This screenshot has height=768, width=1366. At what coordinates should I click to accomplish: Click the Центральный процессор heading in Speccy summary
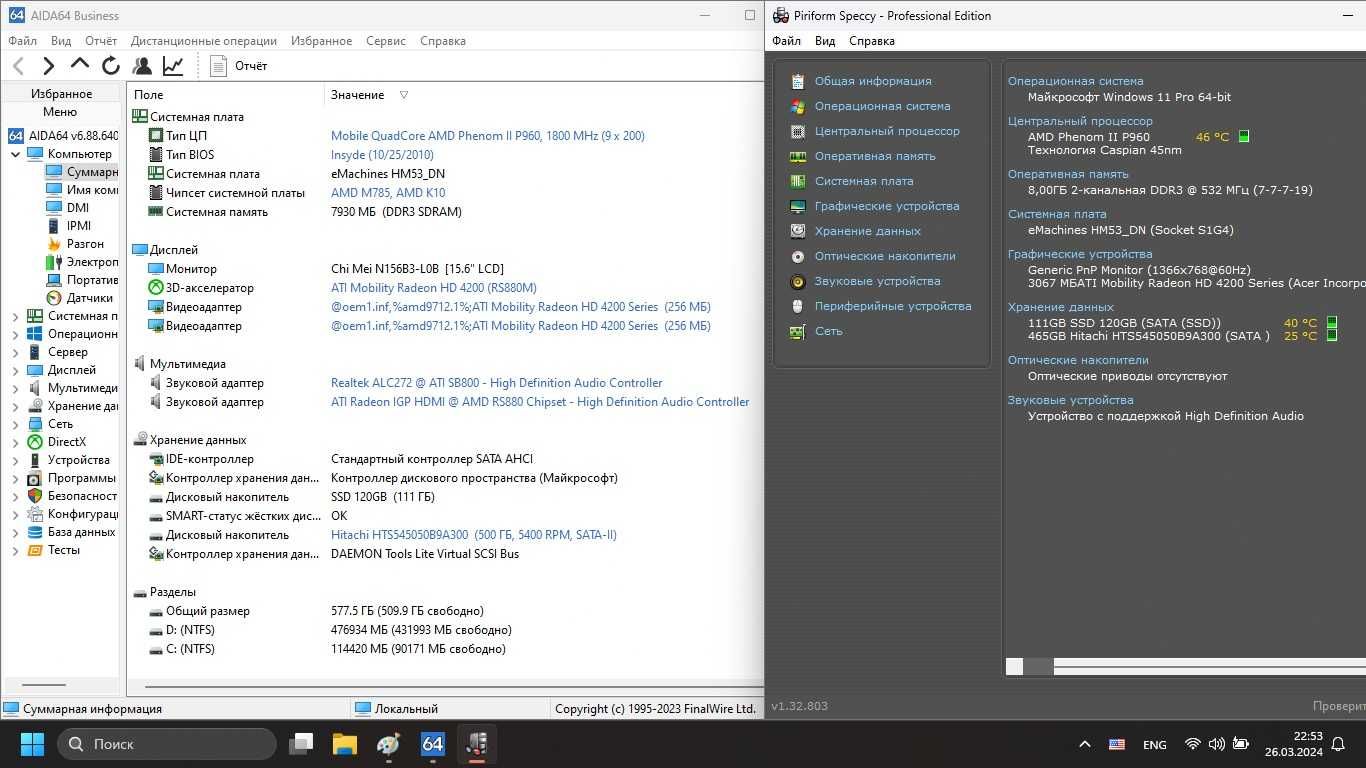pos(1080,121)
